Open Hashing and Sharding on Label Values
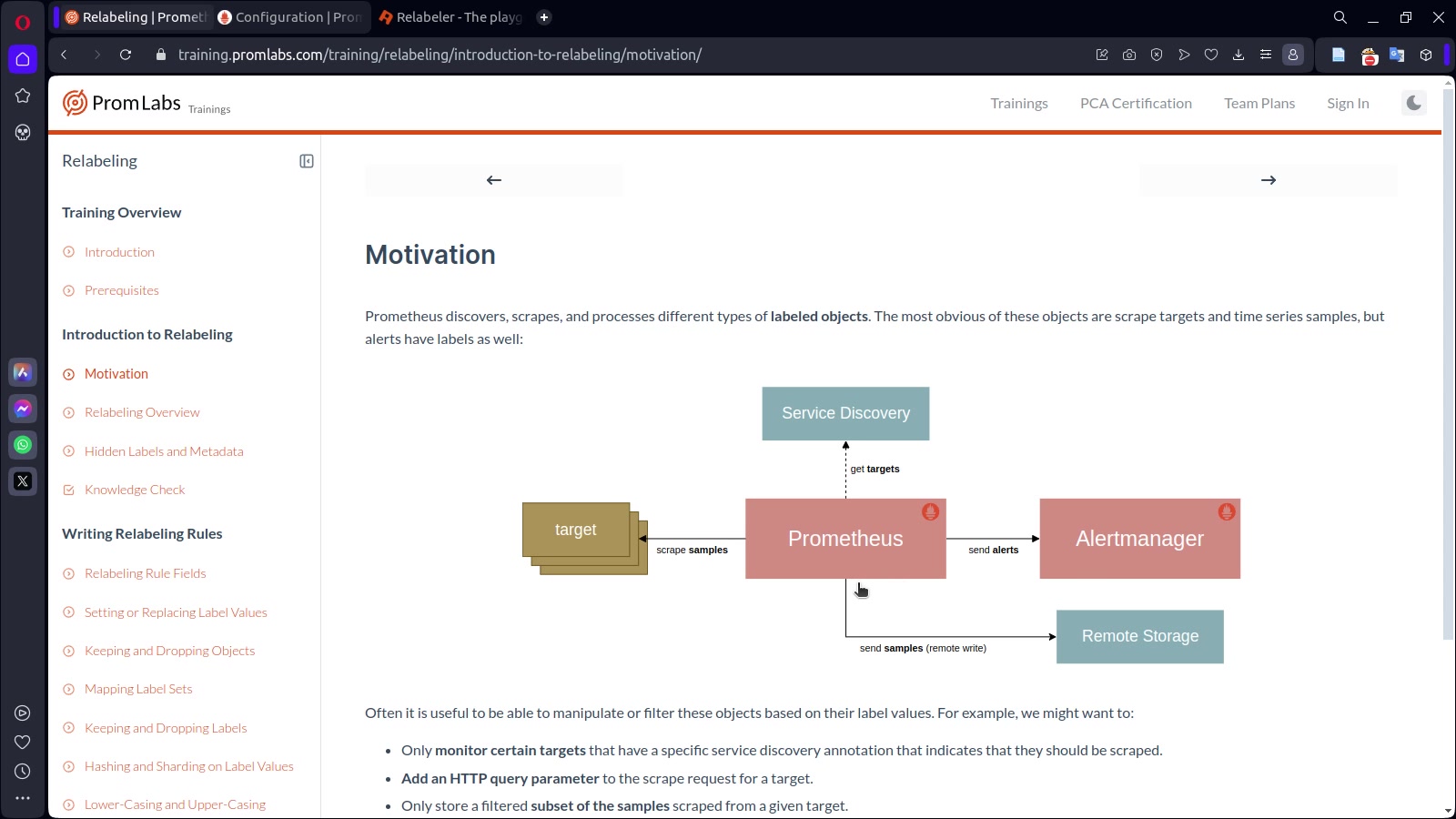Screen dimensions: 1456x819 (x=189, y=766)
